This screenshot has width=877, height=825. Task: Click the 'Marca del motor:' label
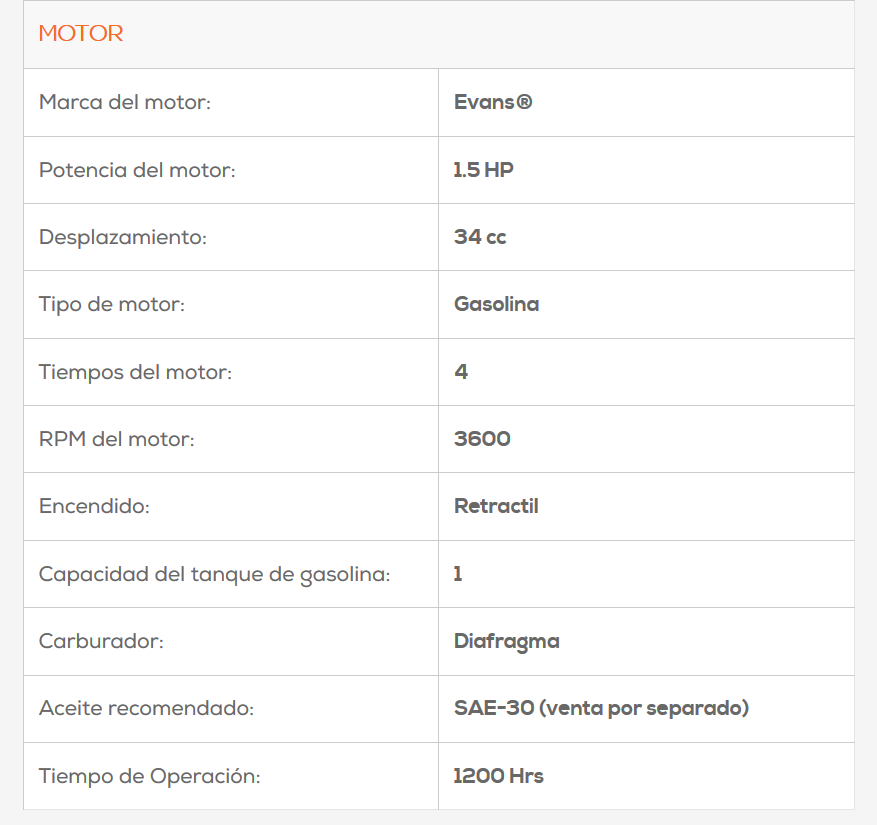pos(125,102)
